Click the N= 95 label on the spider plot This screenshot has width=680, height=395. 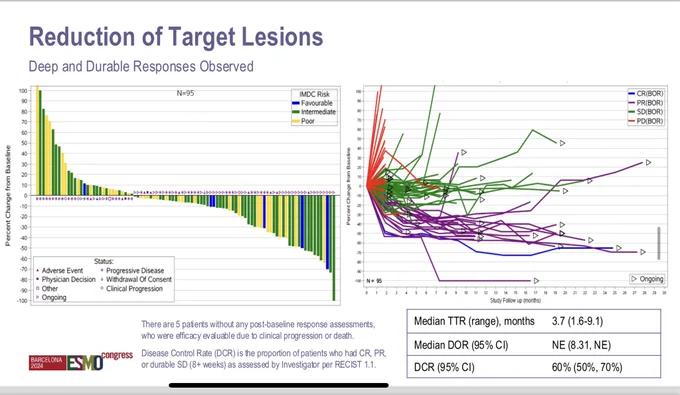[374, 281]
